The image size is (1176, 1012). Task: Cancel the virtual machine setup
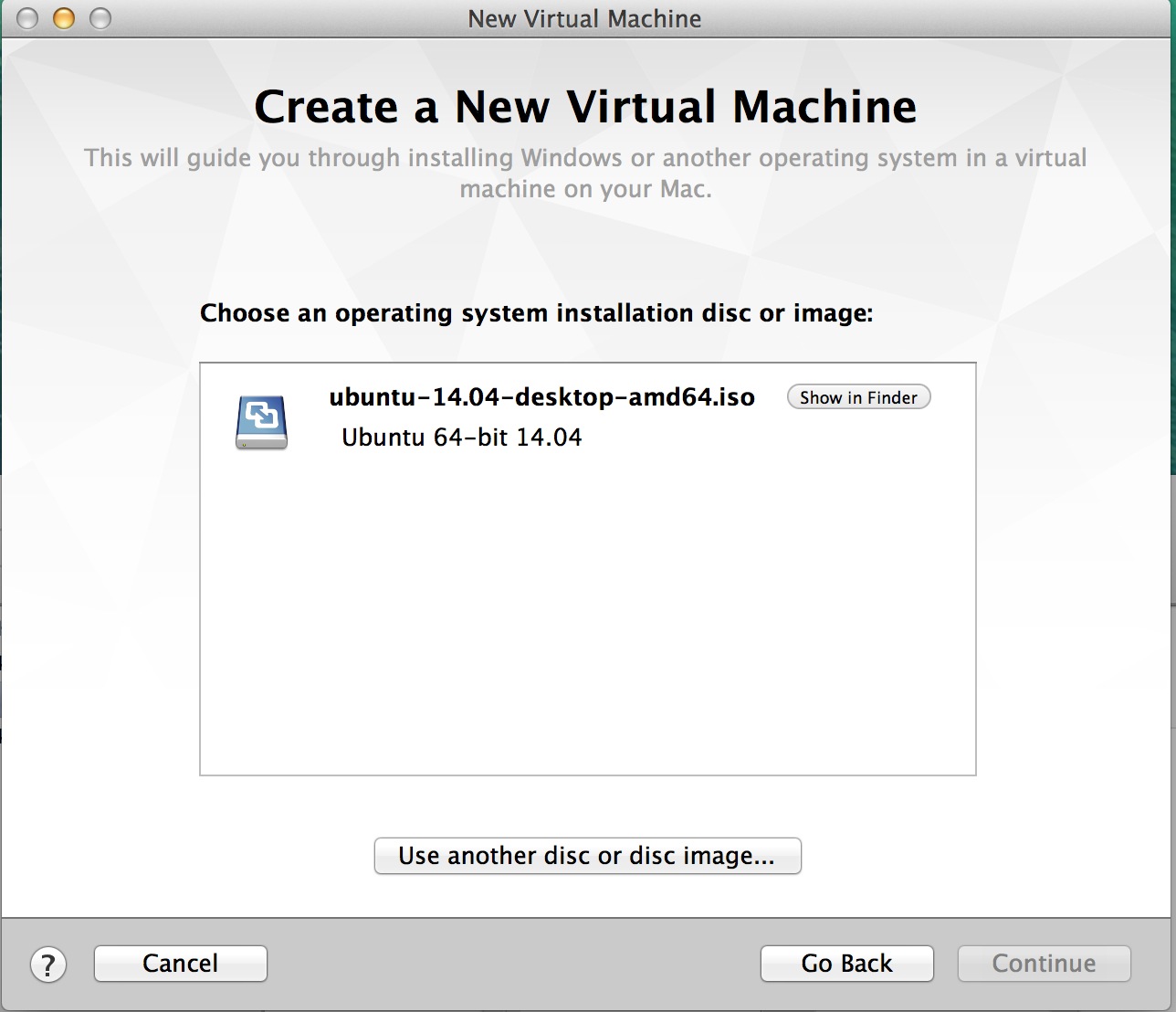click(x=181, y=964)
